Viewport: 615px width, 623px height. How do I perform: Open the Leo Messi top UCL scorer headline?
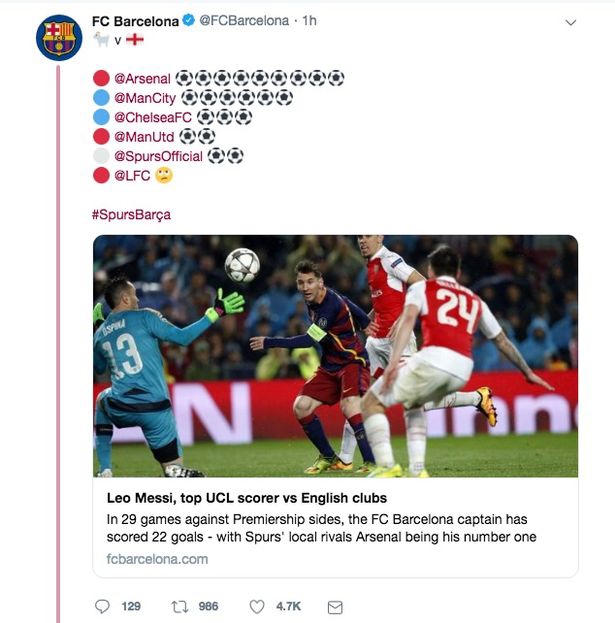(x=246, y=498)
